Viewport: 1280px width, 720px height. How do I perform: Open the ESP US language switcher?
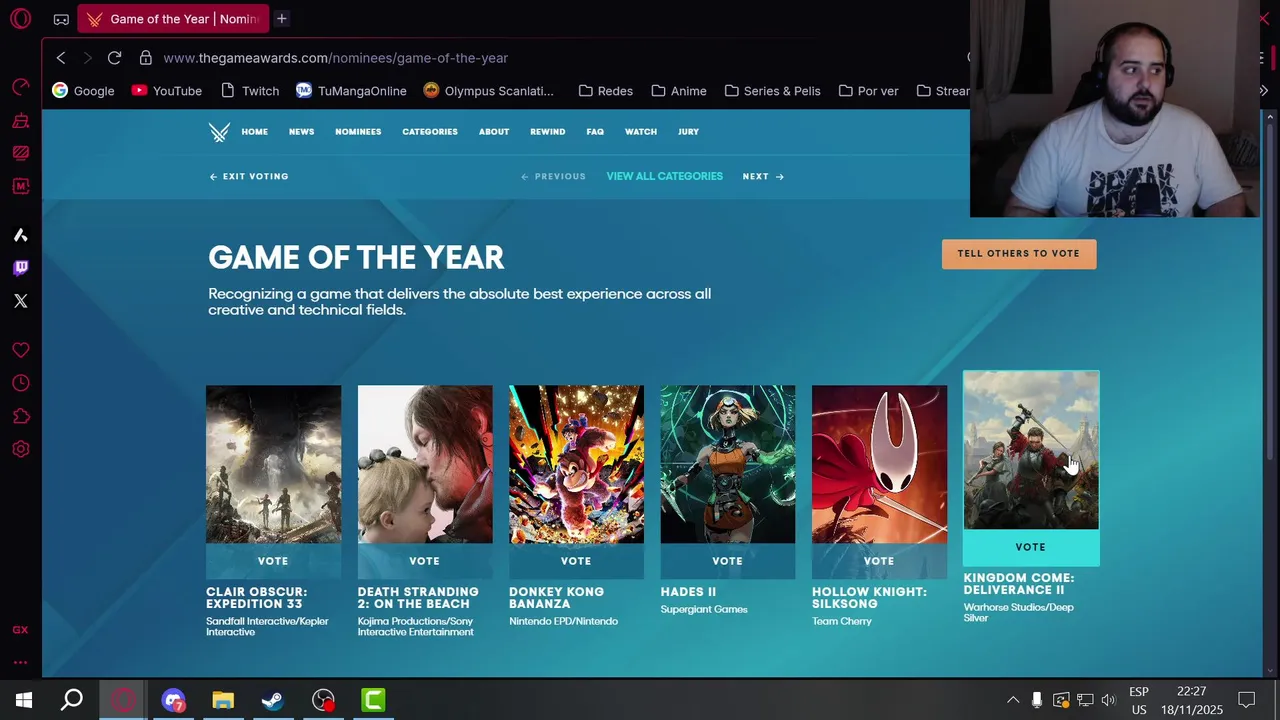1139,700
